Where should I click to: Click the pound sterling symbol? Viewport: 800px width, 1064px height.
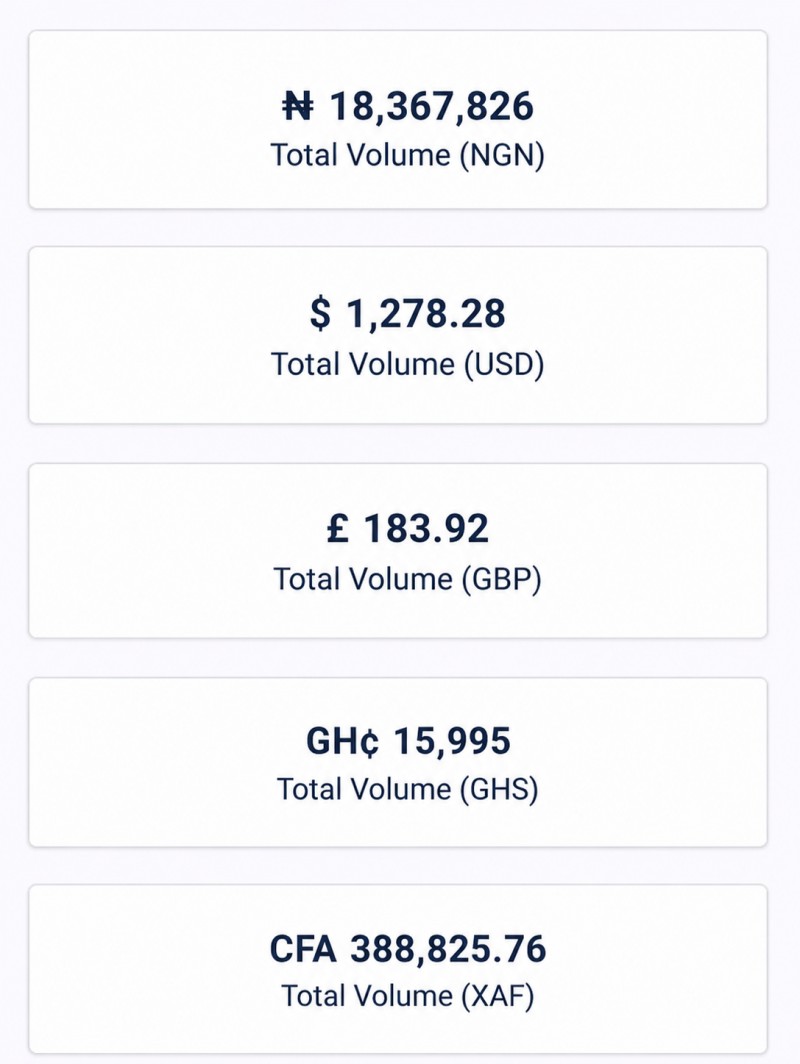[338, 528]
